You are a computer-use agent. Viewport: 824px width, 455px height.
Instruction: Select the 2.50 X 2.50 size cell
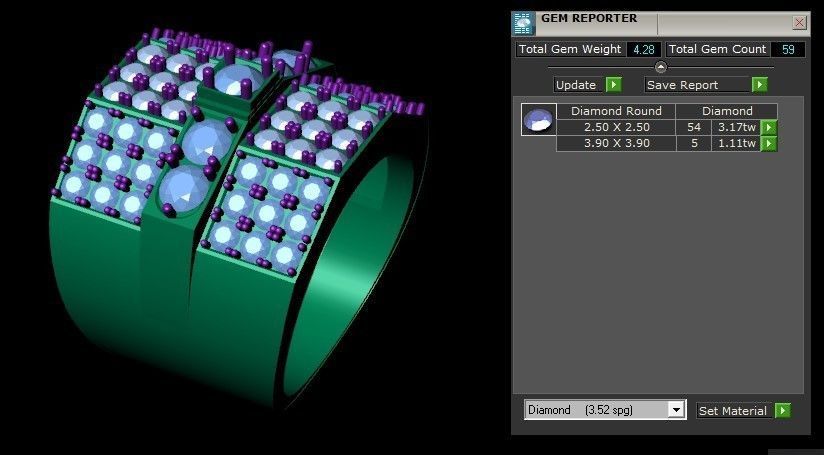616,127
